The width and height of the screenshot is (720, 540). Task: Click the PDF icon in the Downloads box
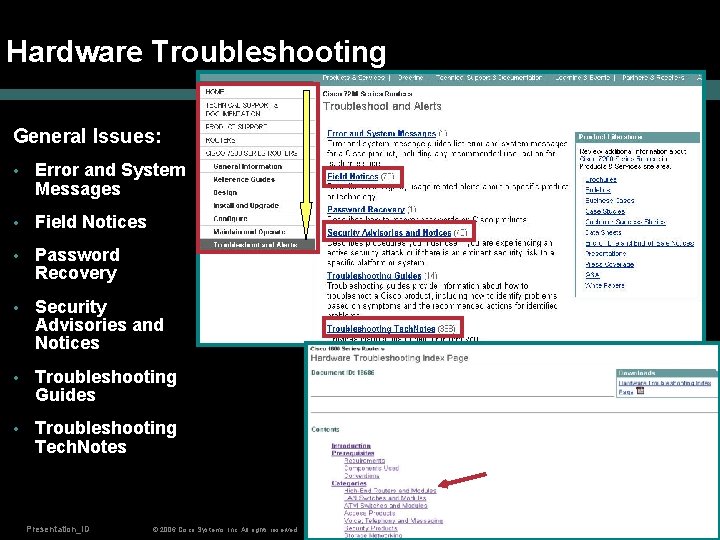(640, 391)
